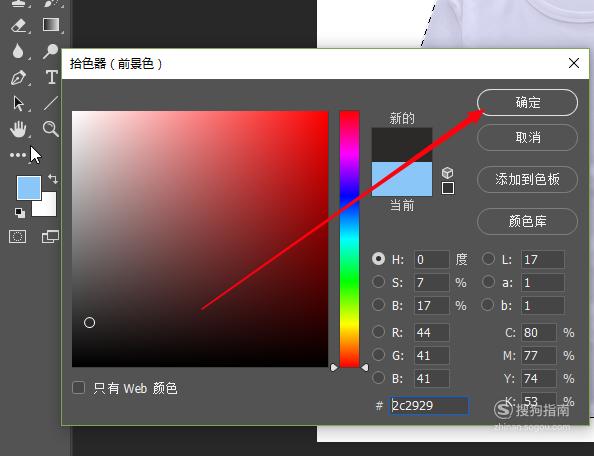The width and height of the screenshot is (594, 456).
Task: Confirm with the 确定 button
Action: click(527, 103)
